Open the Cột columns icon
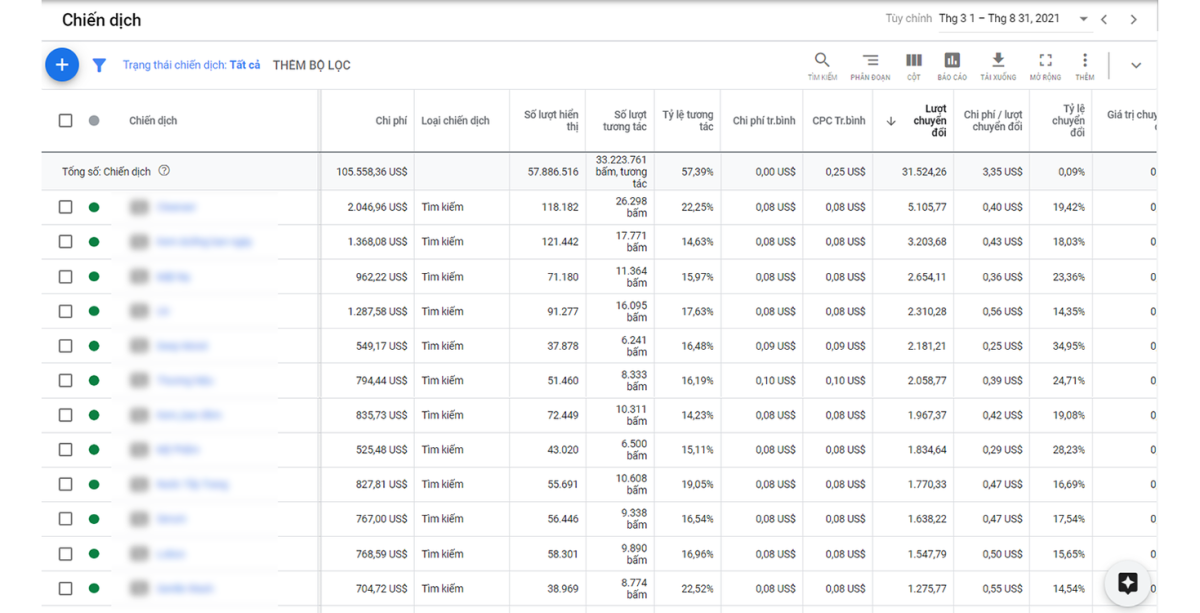1200x613 pixels. click(913, 61)
